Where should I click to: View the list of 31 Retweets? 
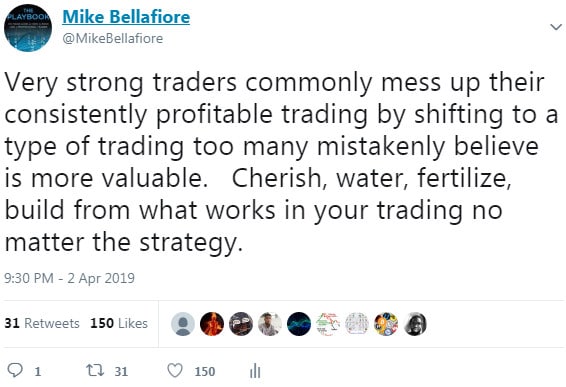coord(42,323)
